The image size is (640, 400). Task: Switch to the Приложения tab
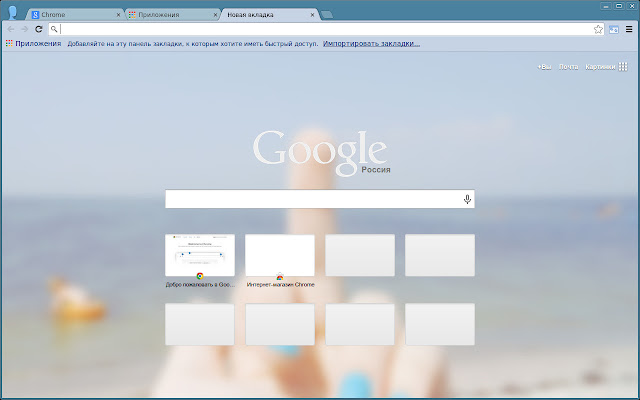[x=173, y=15]
